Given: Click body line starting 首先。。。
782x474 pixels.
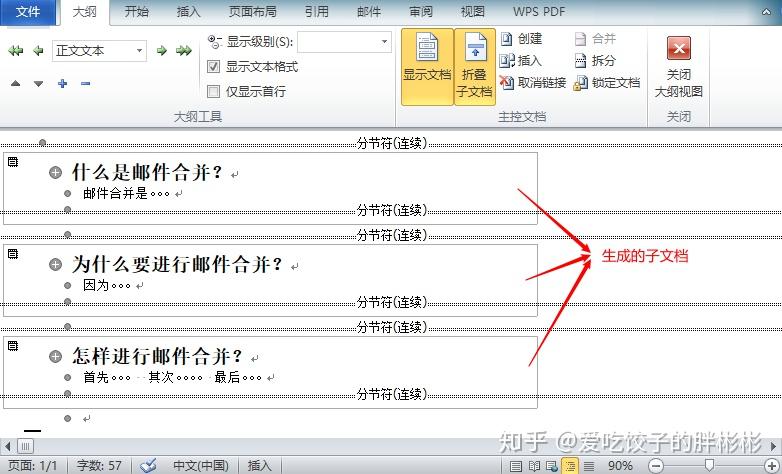Looking at the screenshot, I should coord(173,377).
